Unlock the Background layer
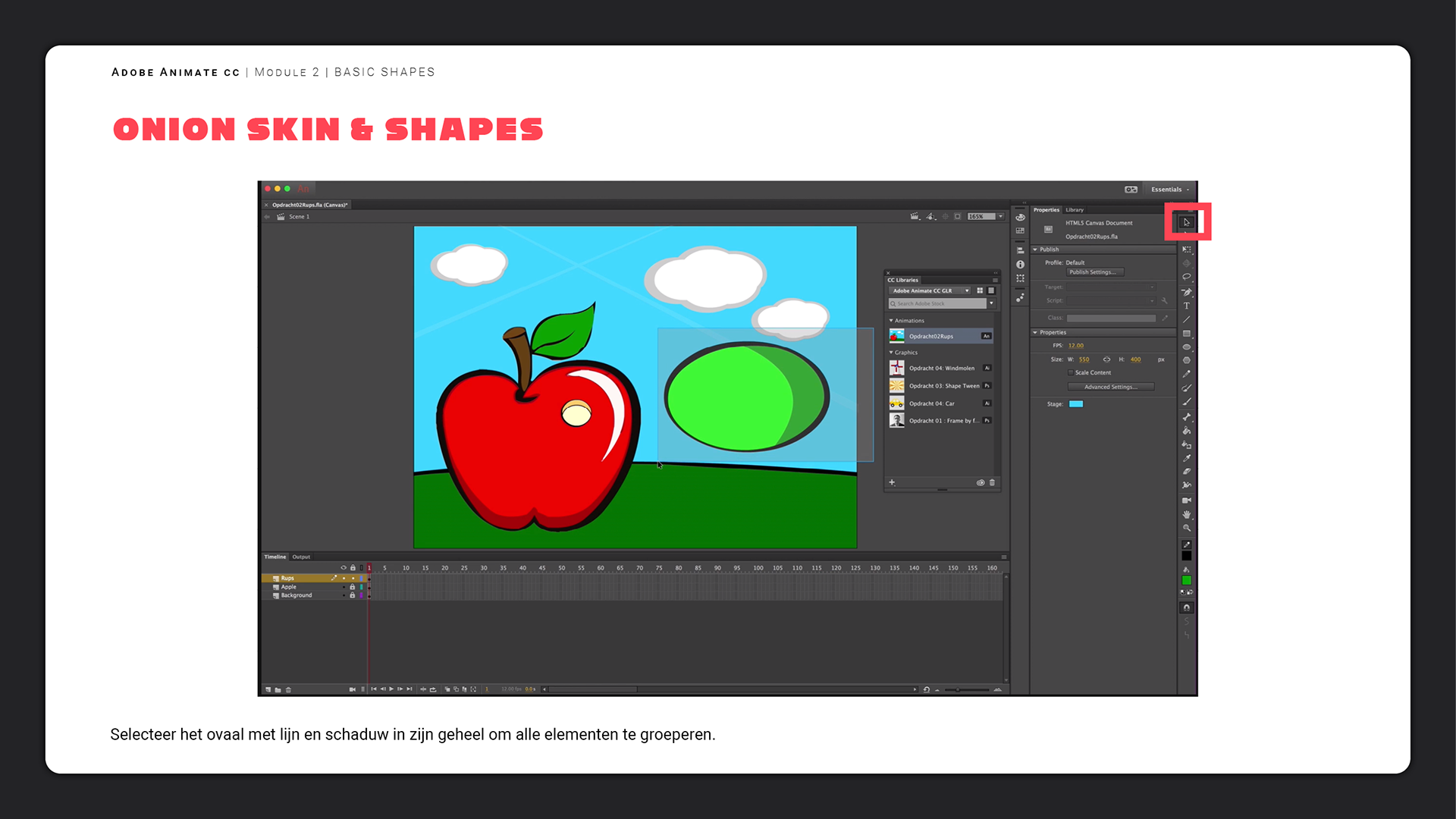This screenshot has height=819, width=1456. click(x=352, y=595)
